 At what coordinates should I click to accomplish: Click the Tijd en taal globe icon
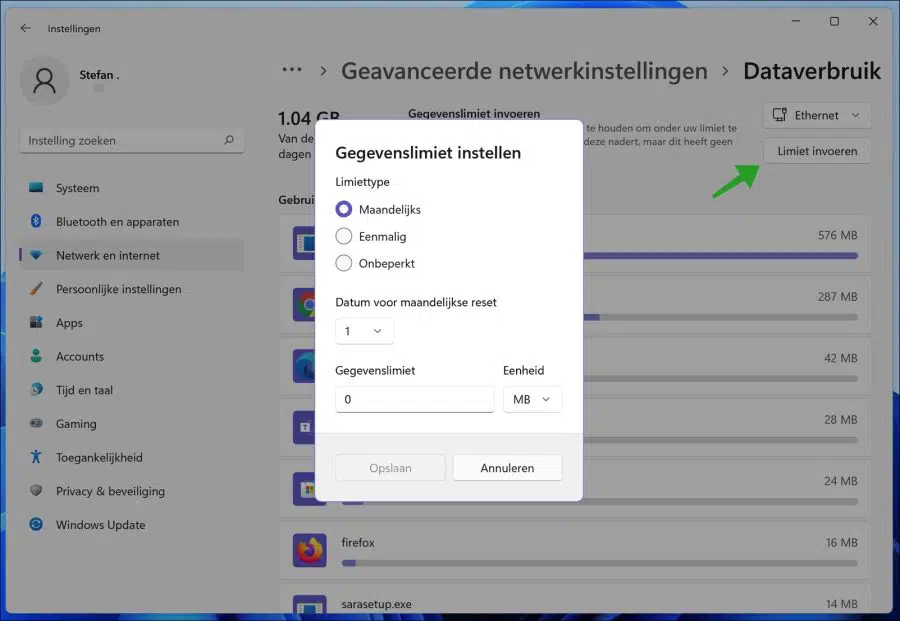(x=36, y=389)
